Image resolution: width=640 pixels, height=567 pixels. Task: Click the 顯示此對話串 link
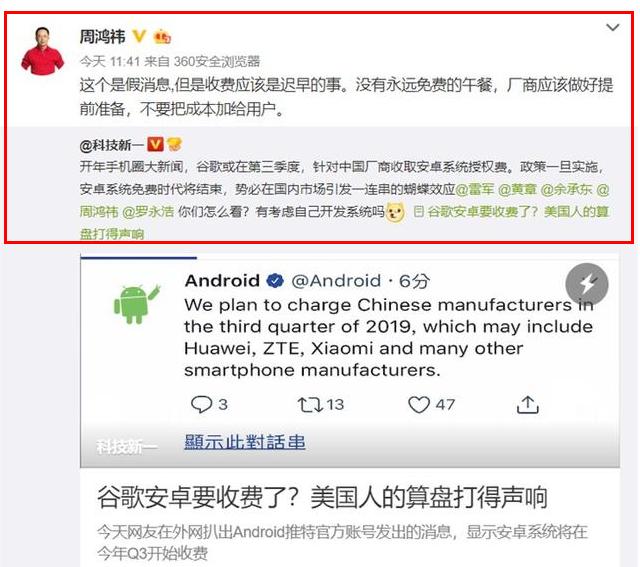(x=245, y=442)
